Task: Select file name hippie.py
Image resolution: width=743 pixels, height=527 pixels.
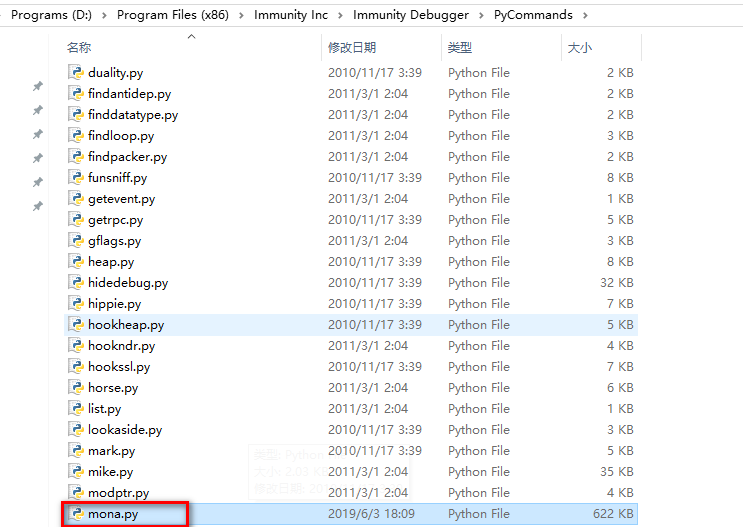Action: (x=114, y=304)
